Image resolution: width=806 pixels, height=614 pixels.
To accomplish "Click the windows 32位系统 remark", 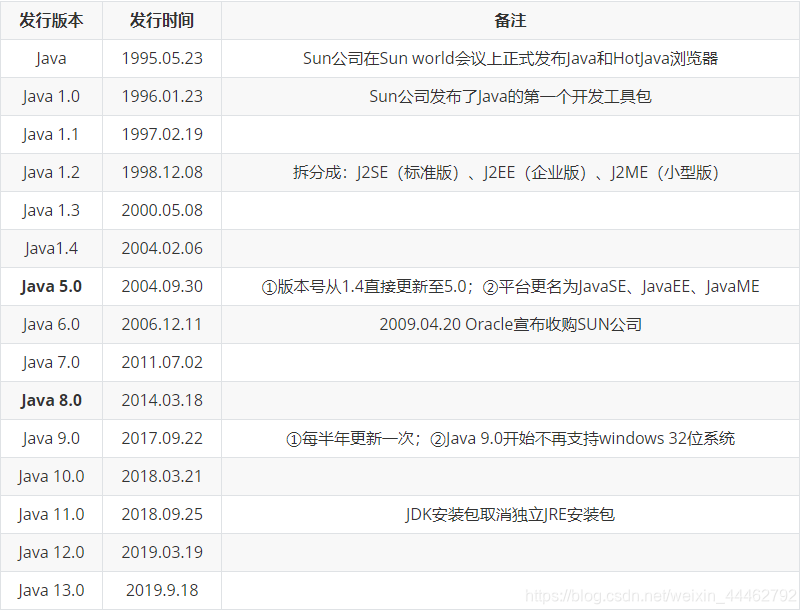I will [510, 439].
